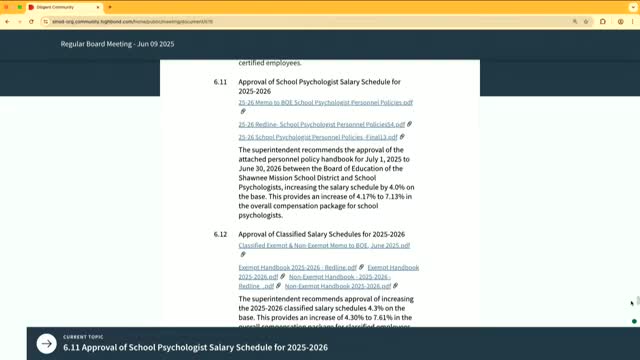This screenshot has height=360, width=640.
Task: Expand the tab search chevron at top right
Action: [633, 7]
